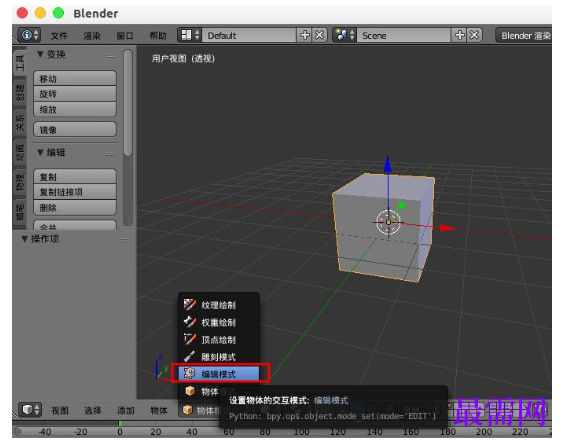565x443 pixels.
Task: Add a new screen layout with plus icon
Action: click(x=305, y=35)
